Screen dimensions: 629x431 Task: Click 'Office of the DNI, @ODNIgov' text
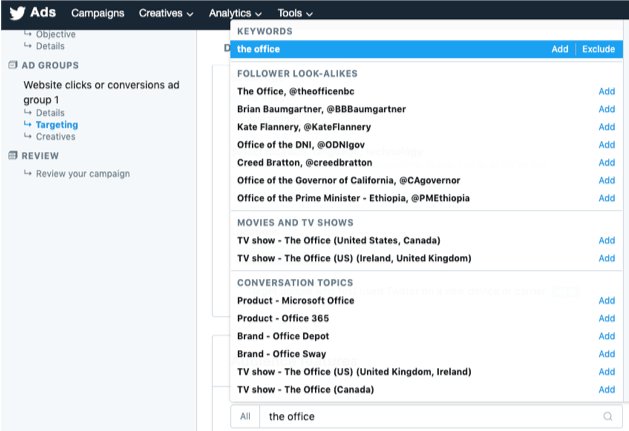301,144
